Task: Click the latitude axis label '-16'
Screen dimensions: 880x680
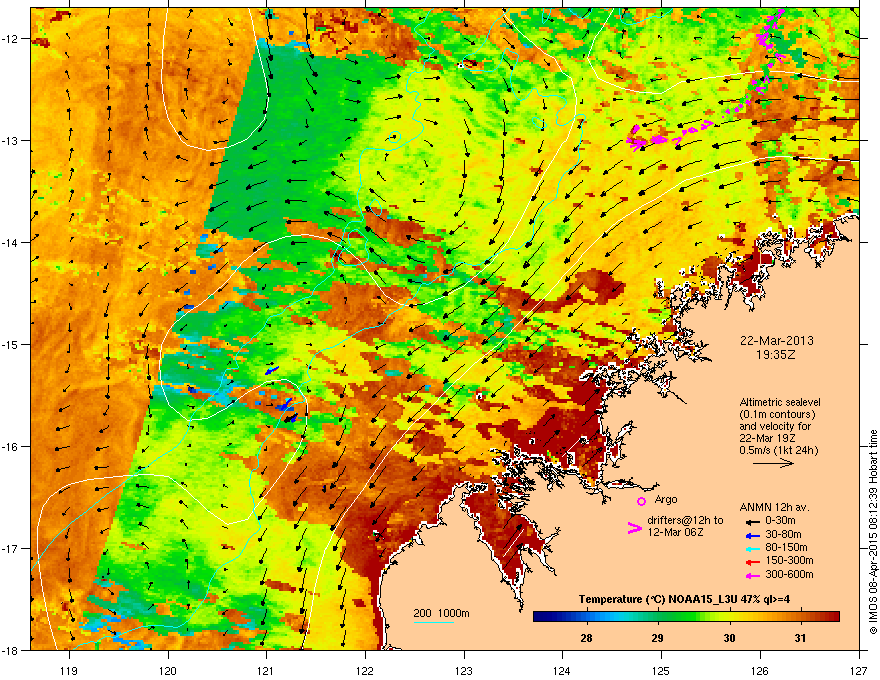Action: click(x=11, y=447)
